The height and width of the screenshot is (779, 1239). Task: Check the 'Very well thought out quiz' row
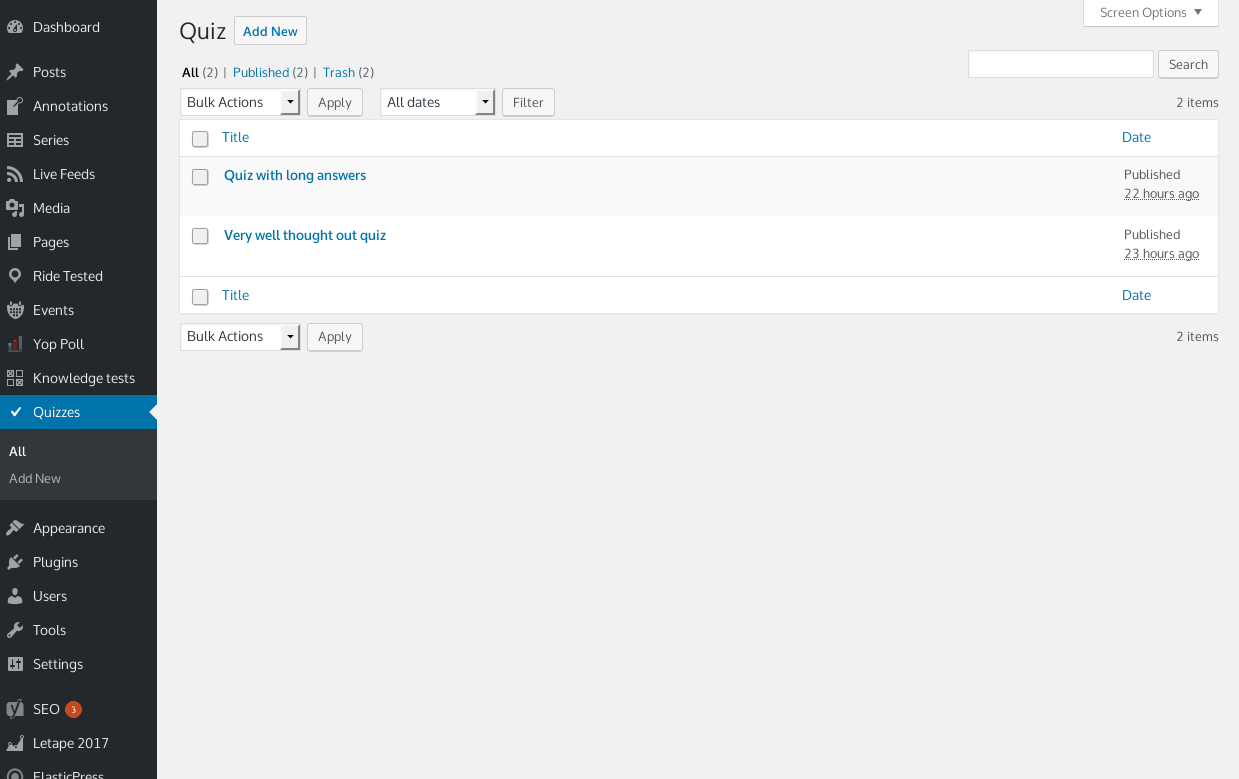tap(200, 236)
